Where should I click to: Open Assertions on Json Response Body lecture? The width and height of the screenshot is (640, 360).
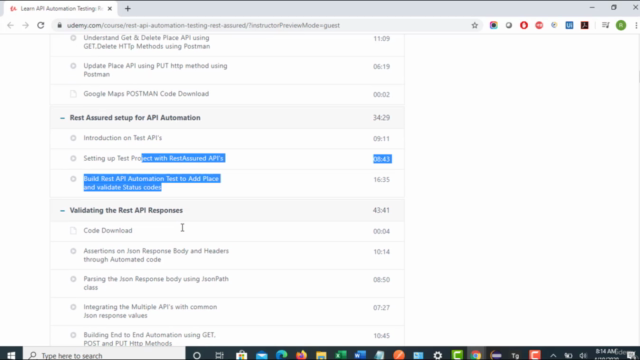tap(156, 255)
